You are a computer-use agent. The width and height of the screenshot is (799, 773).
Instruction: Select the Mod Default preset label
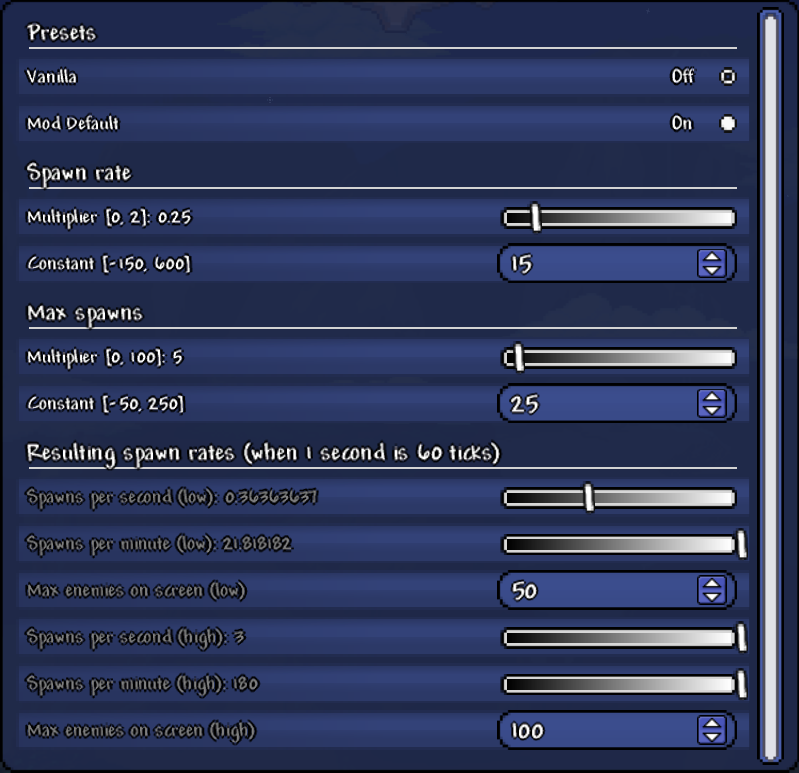pyautogui.click(x=72, y=123)
